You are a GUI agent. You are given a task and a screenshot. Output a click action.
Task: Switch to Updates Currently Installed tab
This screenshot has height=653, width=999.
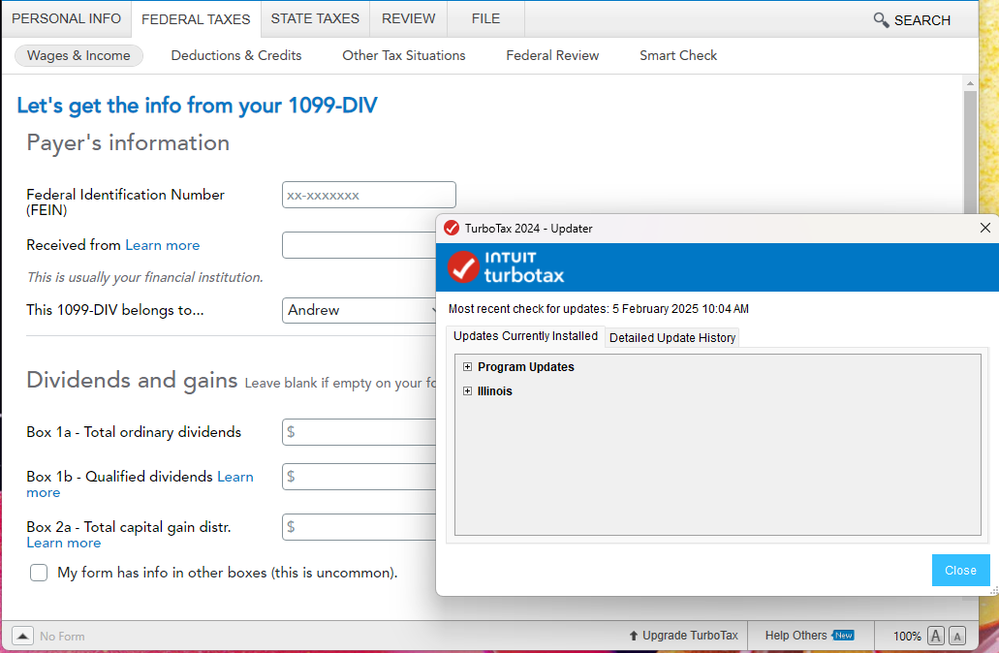click(x=526, y=336)
